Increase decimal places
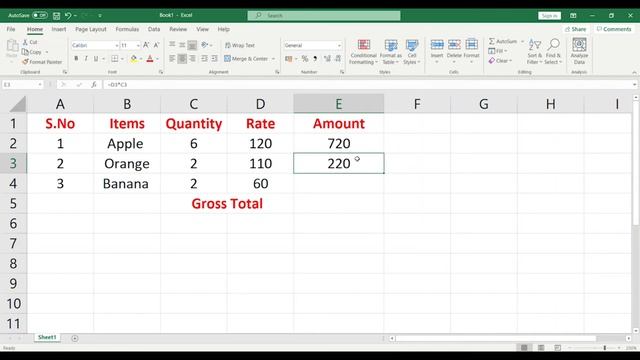Screen dimensions: 640x360 (327, 59)
